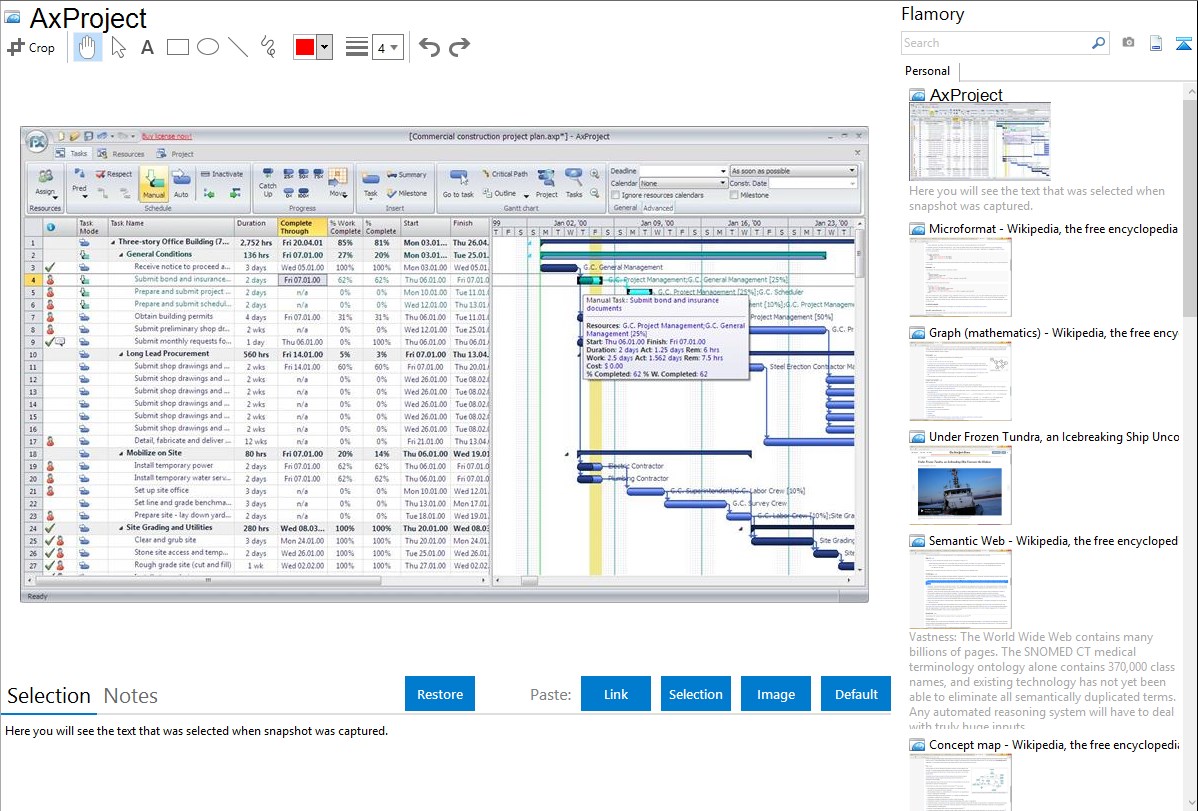Collapse the Long Lead Procurement group

[x=121, y=354]
